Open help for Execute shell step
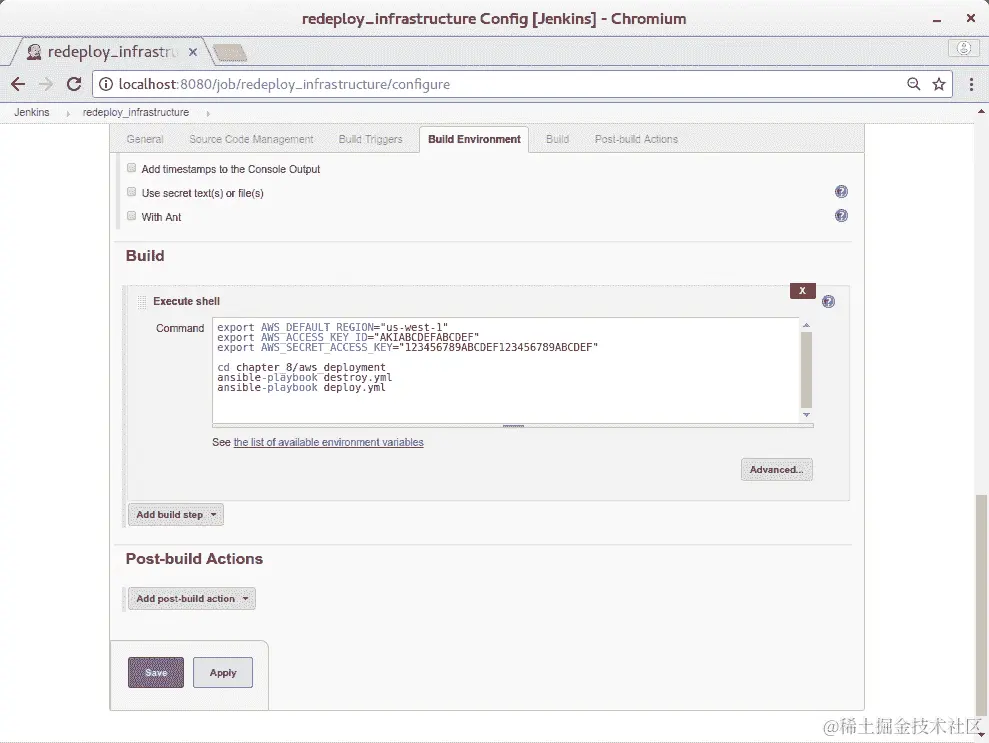The image size is (989, 743). 829,301
